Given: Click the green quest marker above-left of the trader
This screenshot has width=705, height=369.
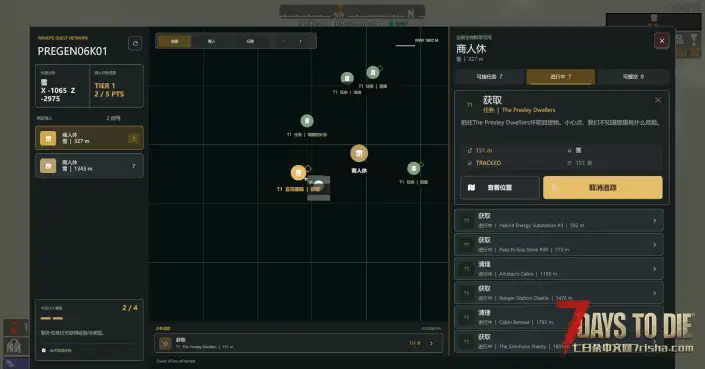Looking at the screenshot, I should 307,121.
